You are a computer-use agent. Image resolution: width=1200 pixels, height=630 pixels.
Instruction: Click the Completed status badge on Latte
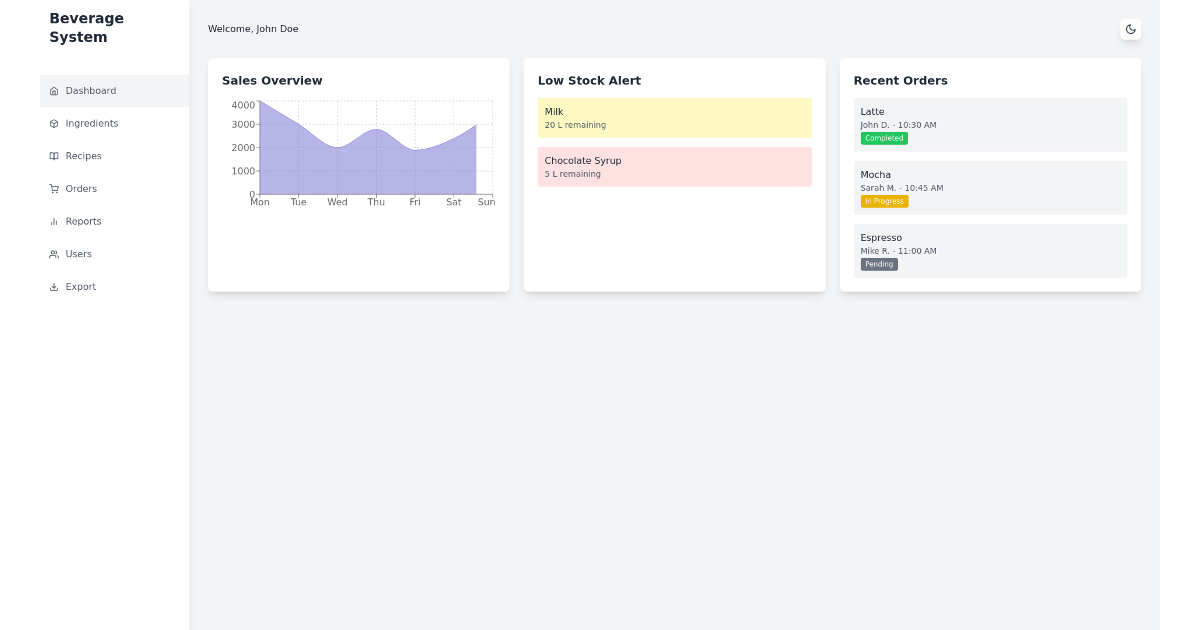[x=884, y=138]
